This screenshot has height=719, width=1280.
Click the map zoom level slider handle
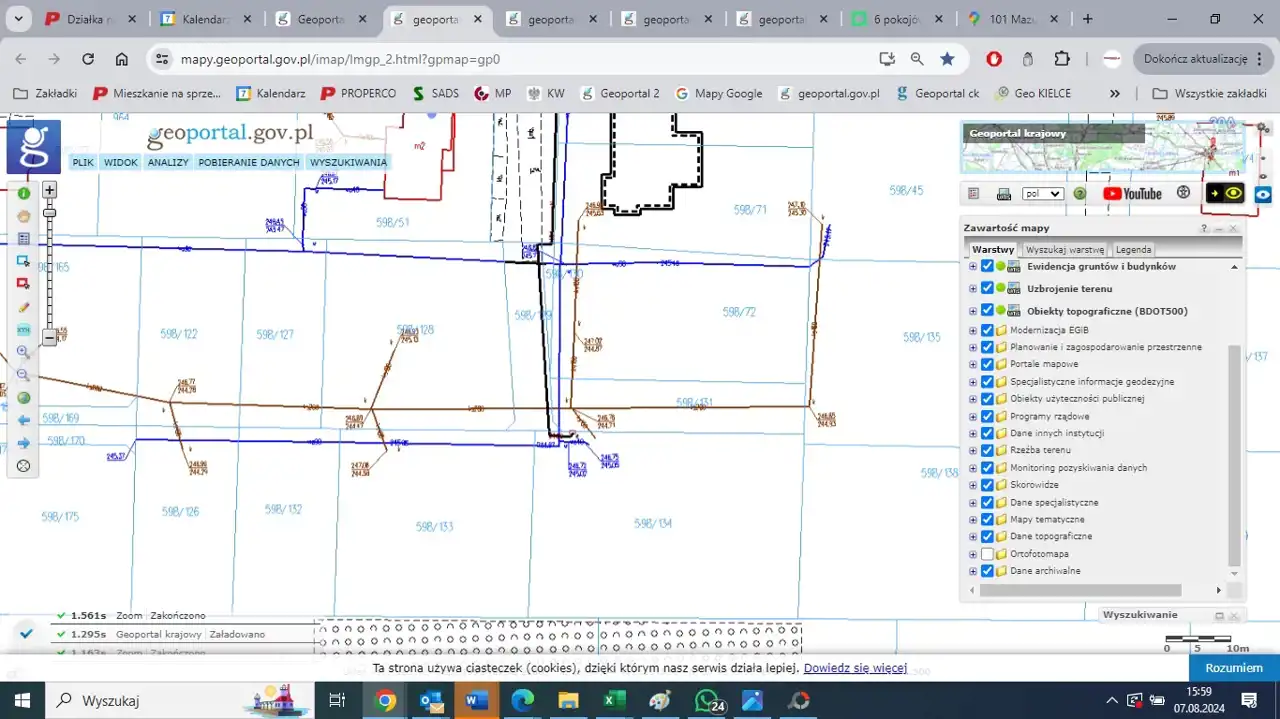[49, 212]
